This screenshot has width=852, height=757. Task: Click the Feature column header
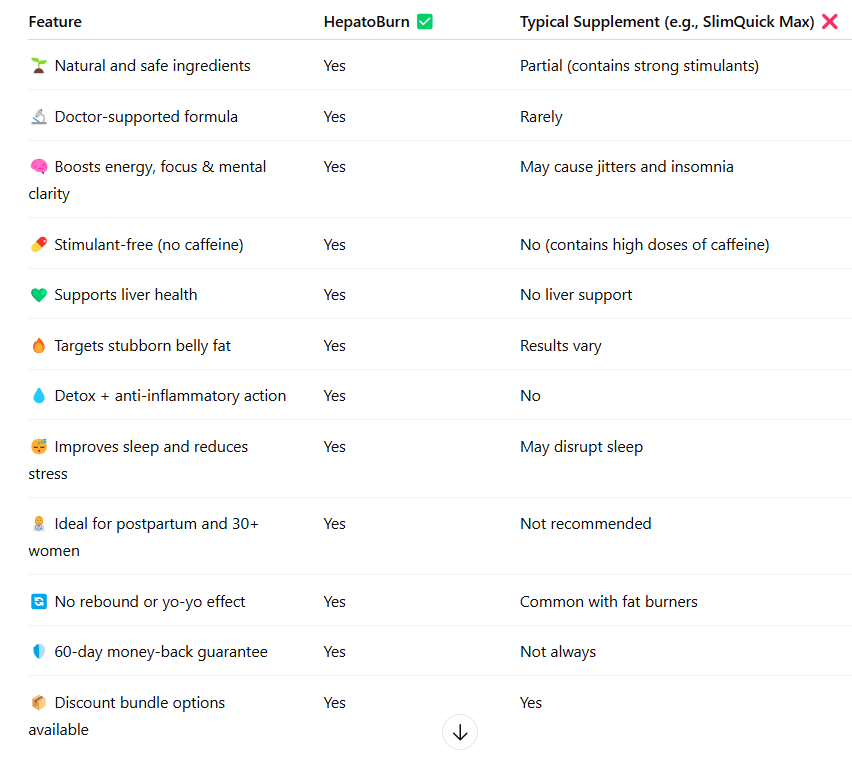click(55, 22)
